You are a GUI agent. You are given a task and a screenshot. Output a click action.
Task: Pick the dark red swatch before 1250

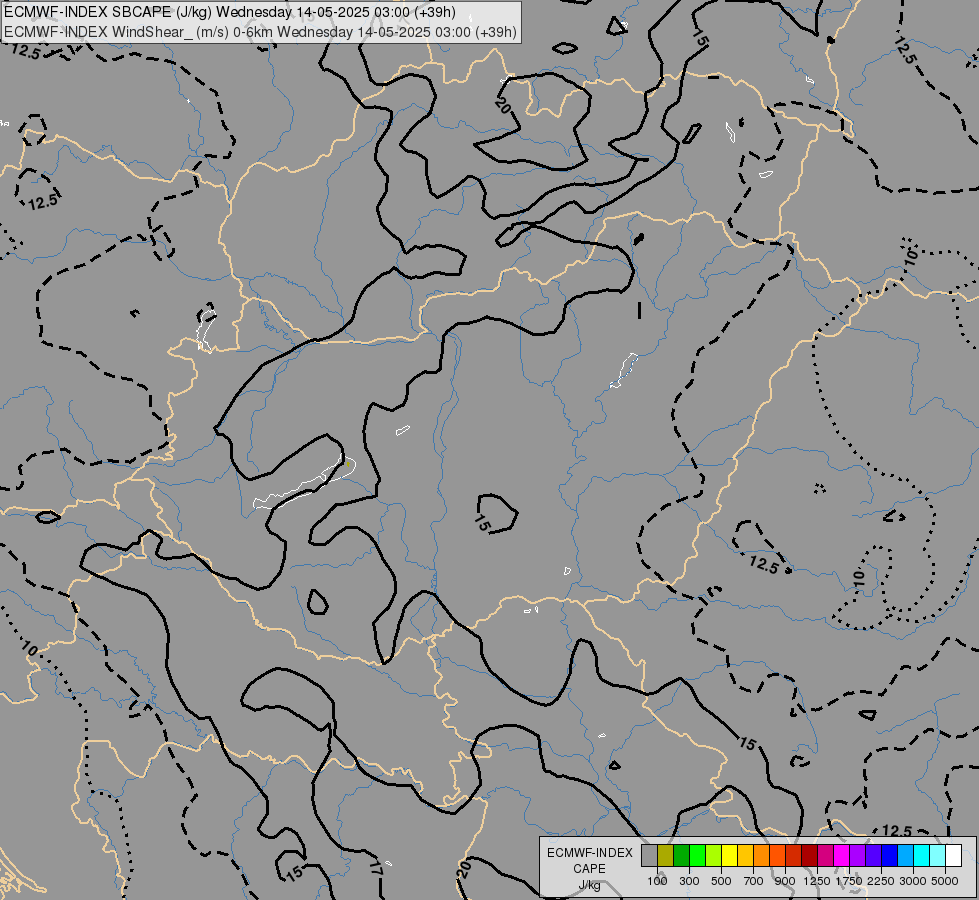(809, 856)
